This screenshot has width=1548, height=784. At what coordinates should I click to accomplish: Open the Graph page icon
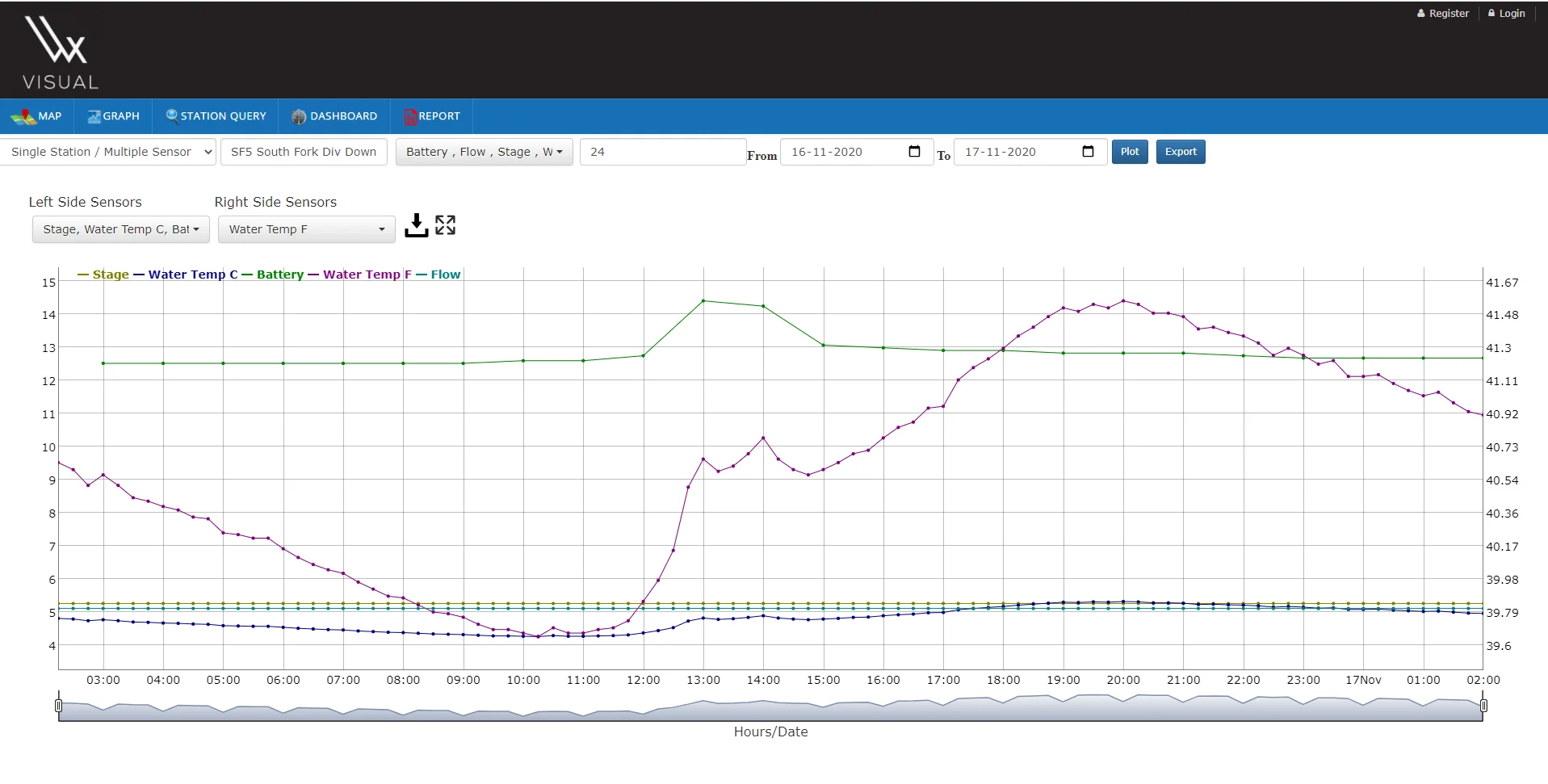tap(94, 116)
